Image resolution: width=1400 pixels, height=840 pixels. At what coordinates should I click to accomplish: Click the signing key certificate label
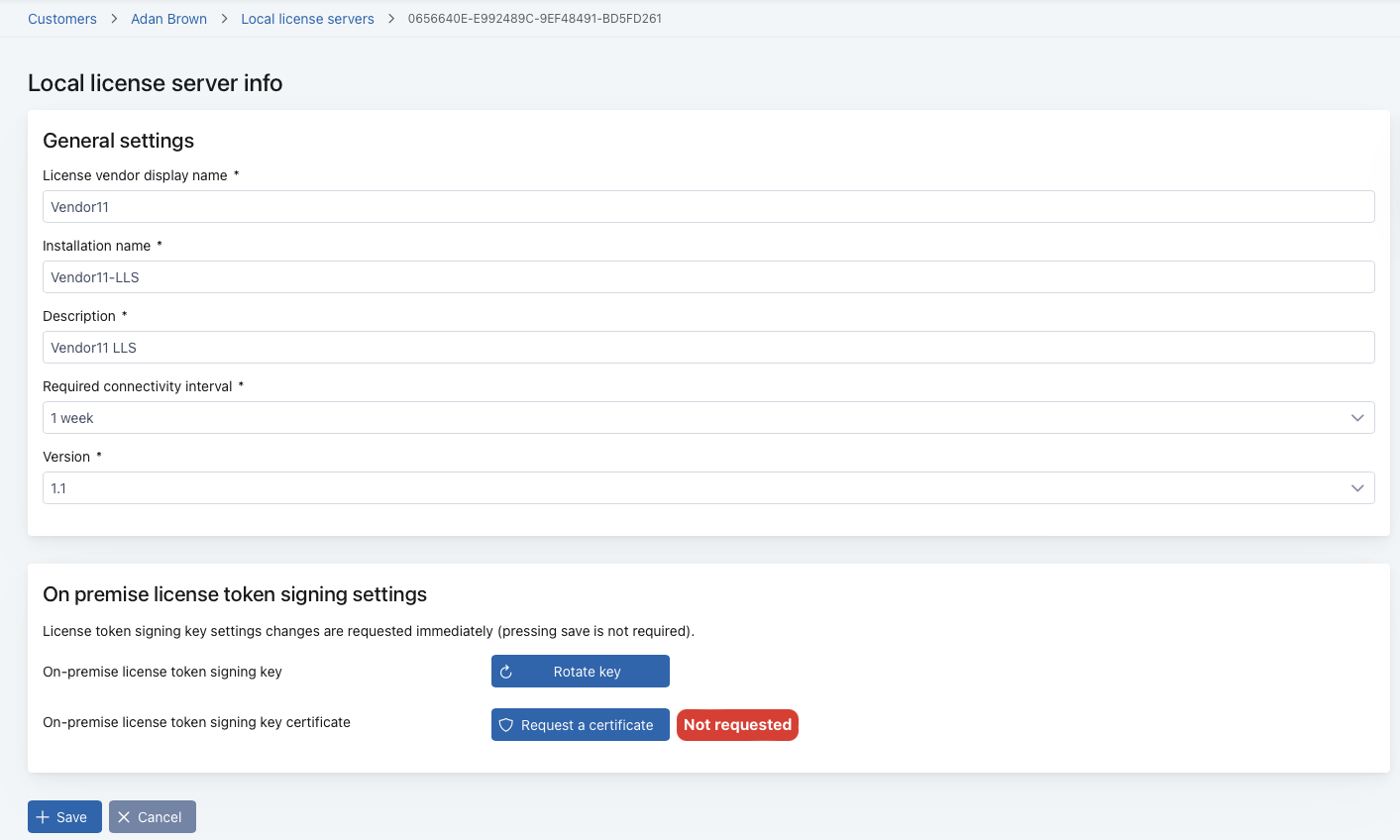pyautogui.click(x=196, y=722)
